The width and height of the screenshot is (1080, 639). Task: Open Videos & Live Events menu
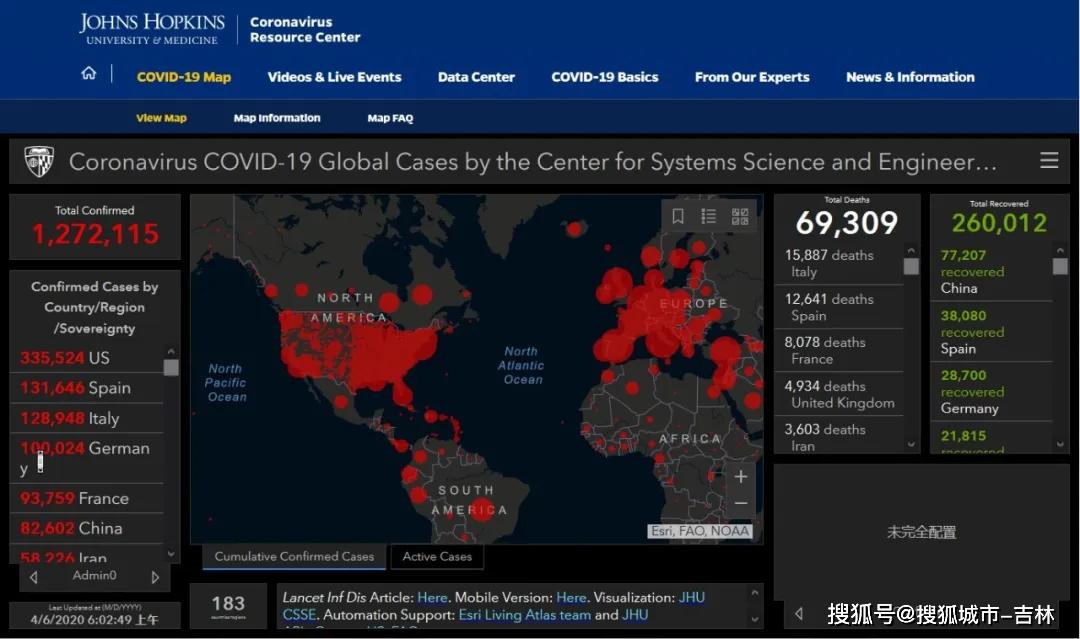coord(334,77)
